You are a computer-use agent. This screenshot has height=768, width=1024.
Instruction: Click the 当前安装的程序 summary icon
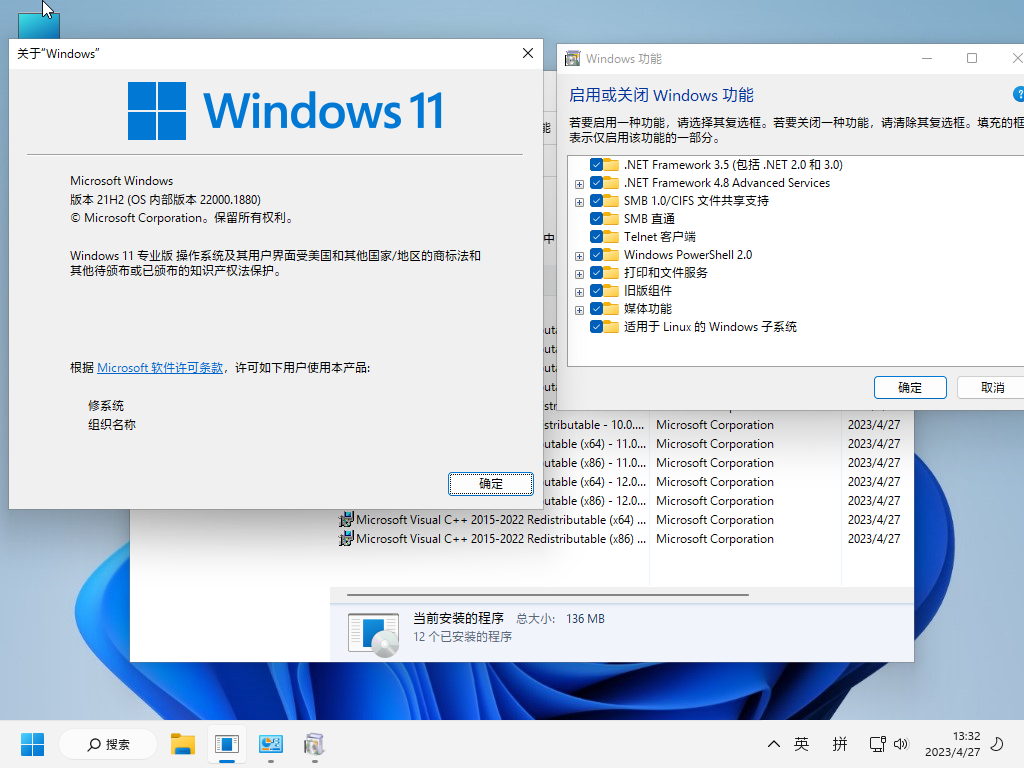pyautogui.click(x=373, y=633)
